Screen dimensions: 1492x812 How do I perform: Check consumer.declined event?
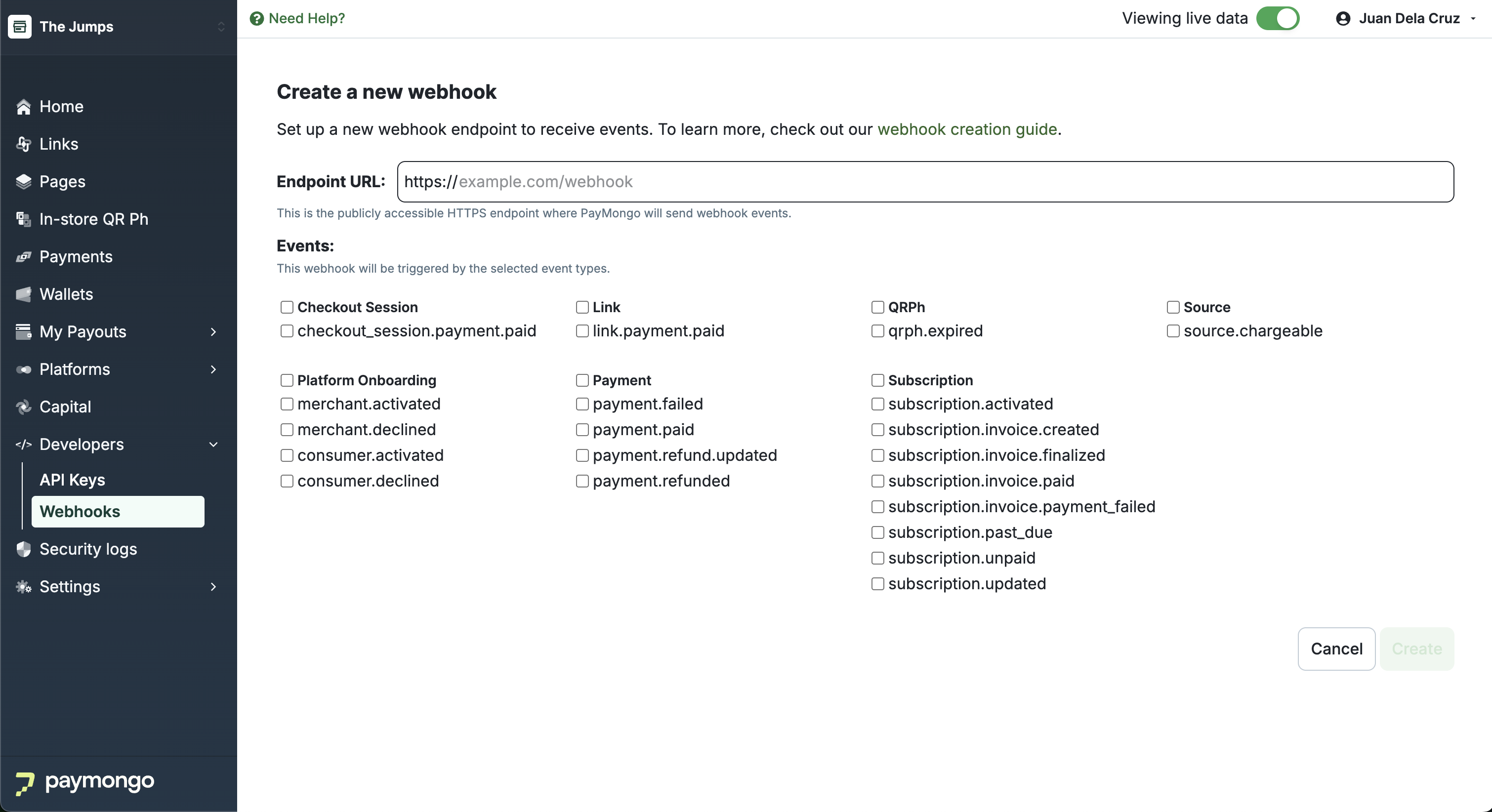287,481
